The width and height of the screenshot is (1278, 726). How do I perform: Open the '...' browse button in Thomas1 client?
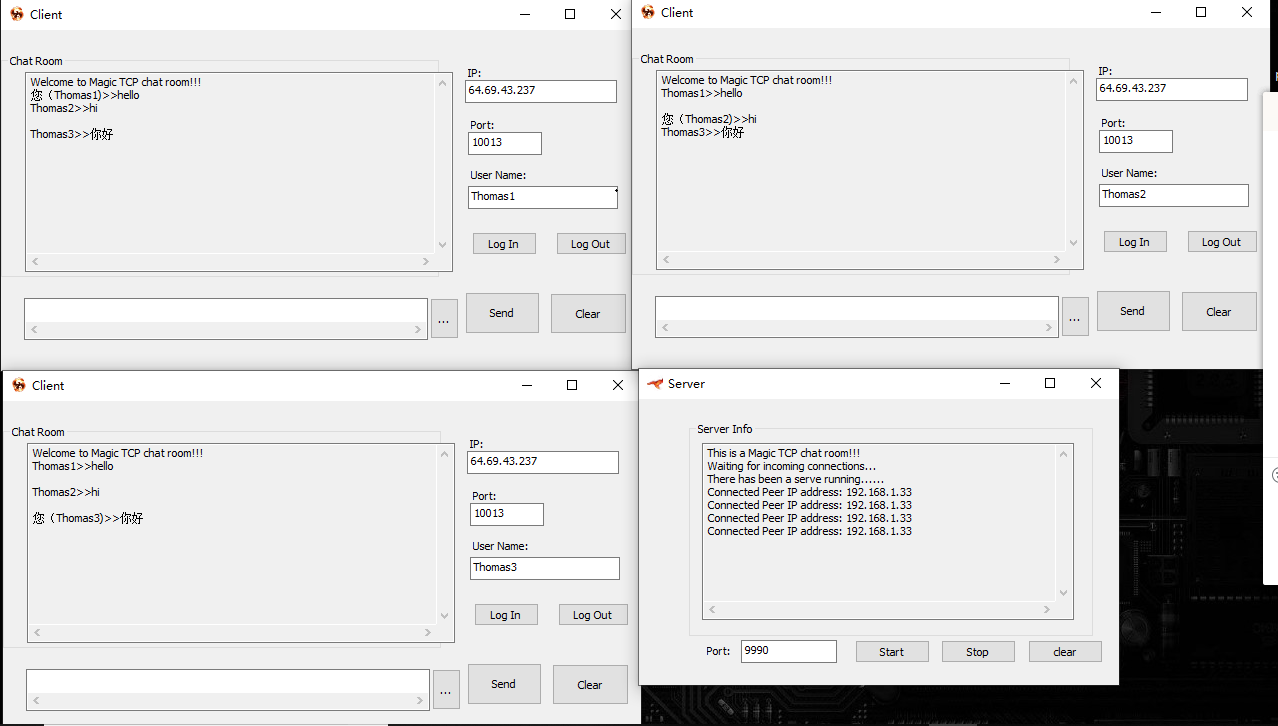click(444, 319)
